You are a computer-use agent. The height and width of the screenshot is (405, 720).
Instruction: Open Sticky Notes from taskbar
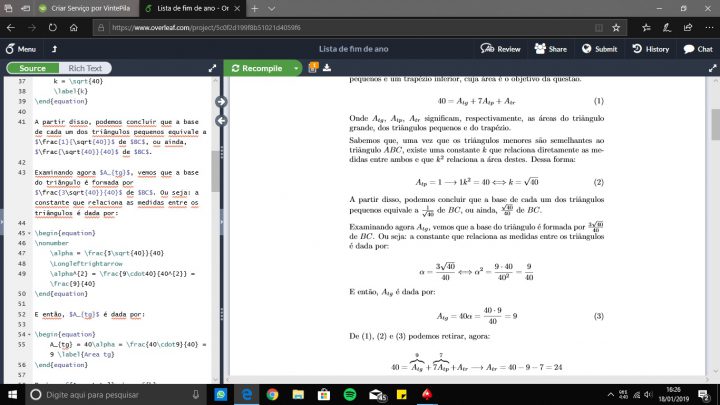coord(402,394)
